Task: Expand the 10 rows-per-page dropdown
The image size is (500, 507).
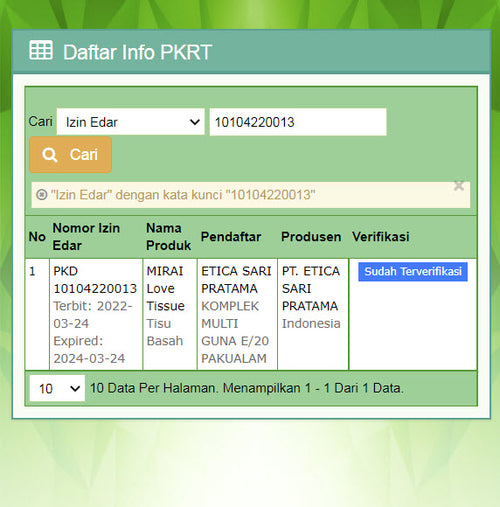Action: pos(57,388)
